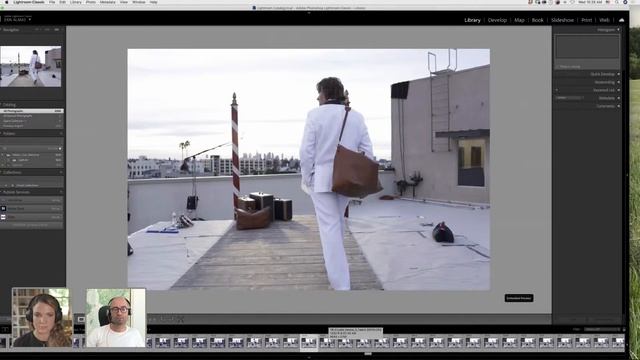Click the cloud sync status icon
640x360 pixels.
click(x=621, y=20)
